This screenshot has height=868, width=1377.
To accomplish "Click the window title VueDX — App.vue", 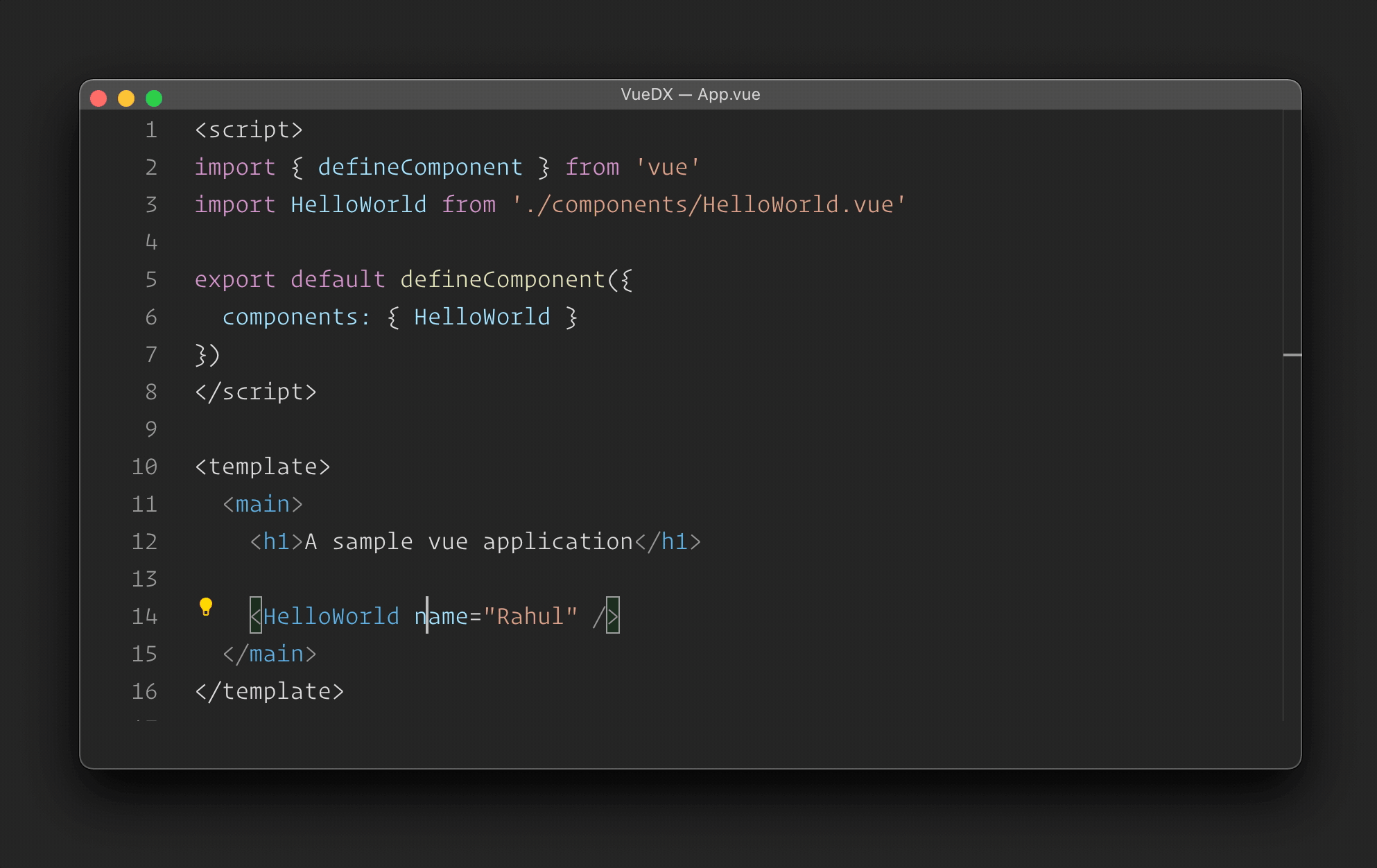I will click(x=690, y=94).
